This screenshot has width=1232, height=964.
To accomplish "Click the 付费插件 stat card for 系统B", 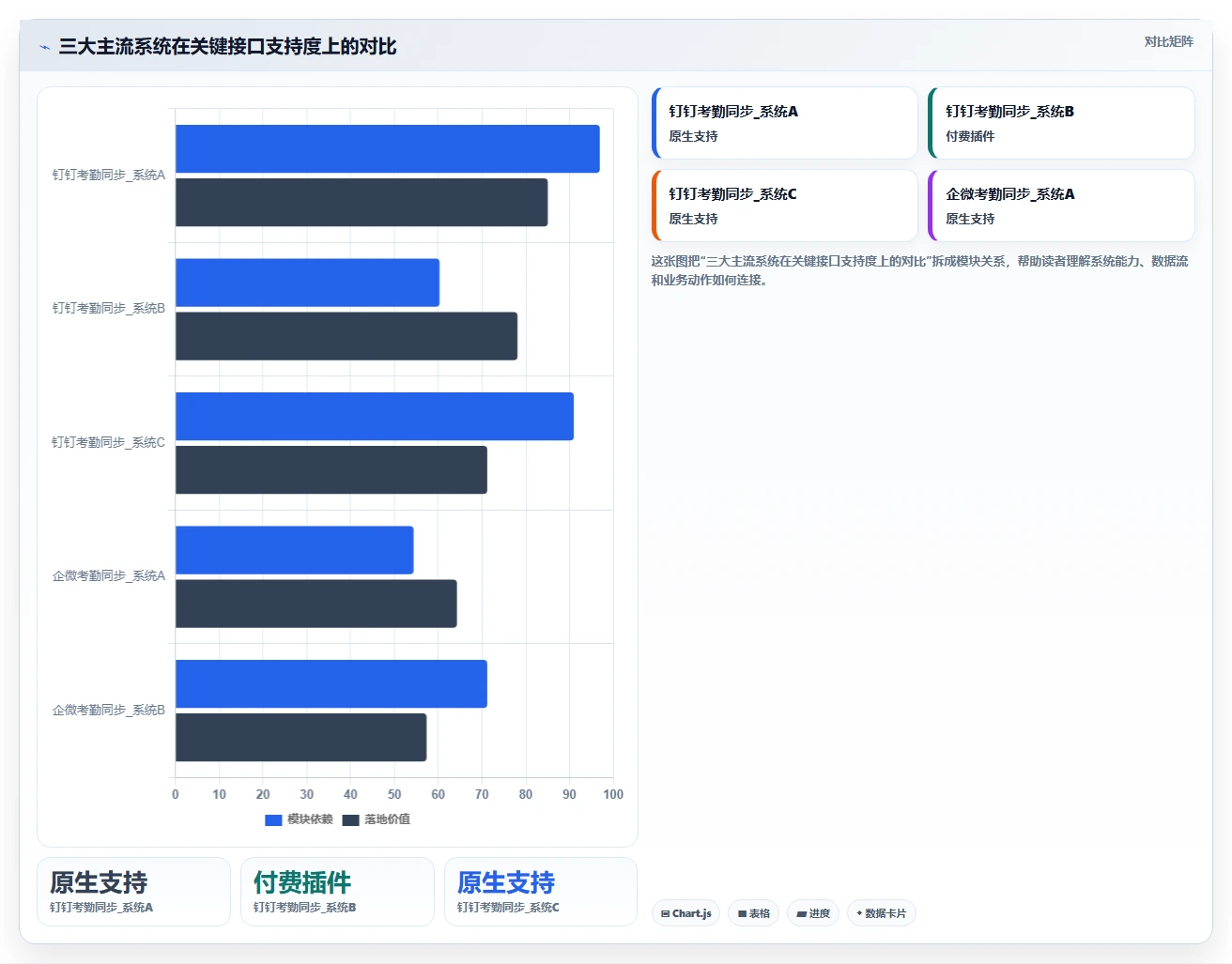I will [x=337, y=892].
